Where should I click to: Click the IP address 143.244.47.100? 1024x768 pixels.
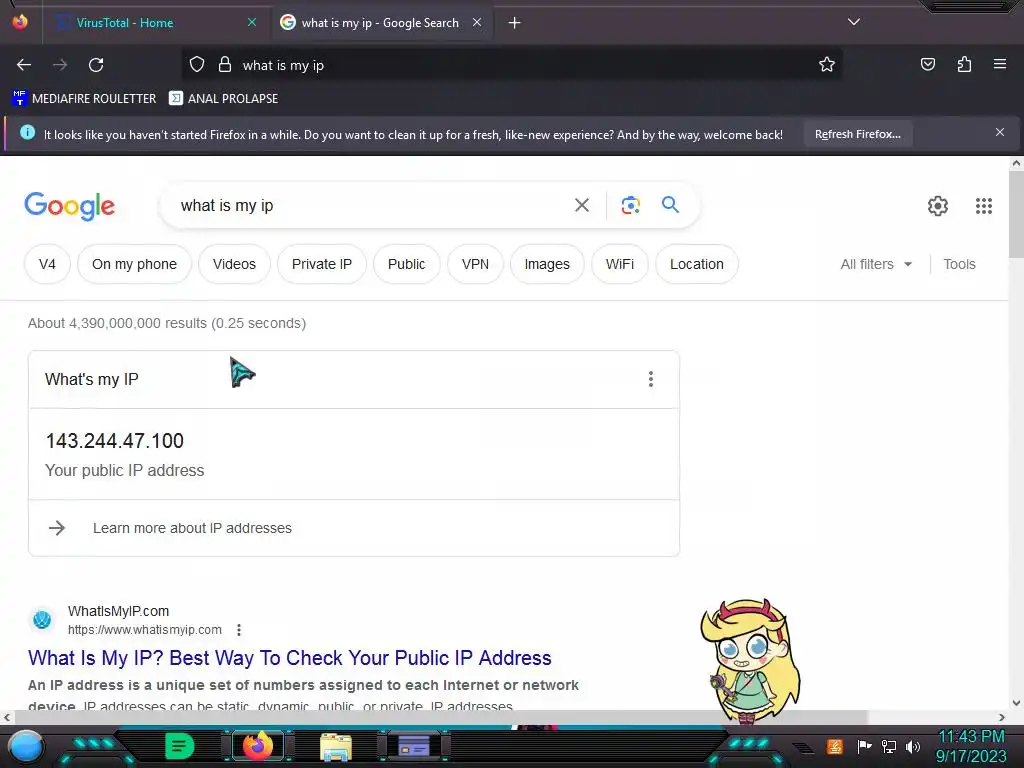(114, 441)
